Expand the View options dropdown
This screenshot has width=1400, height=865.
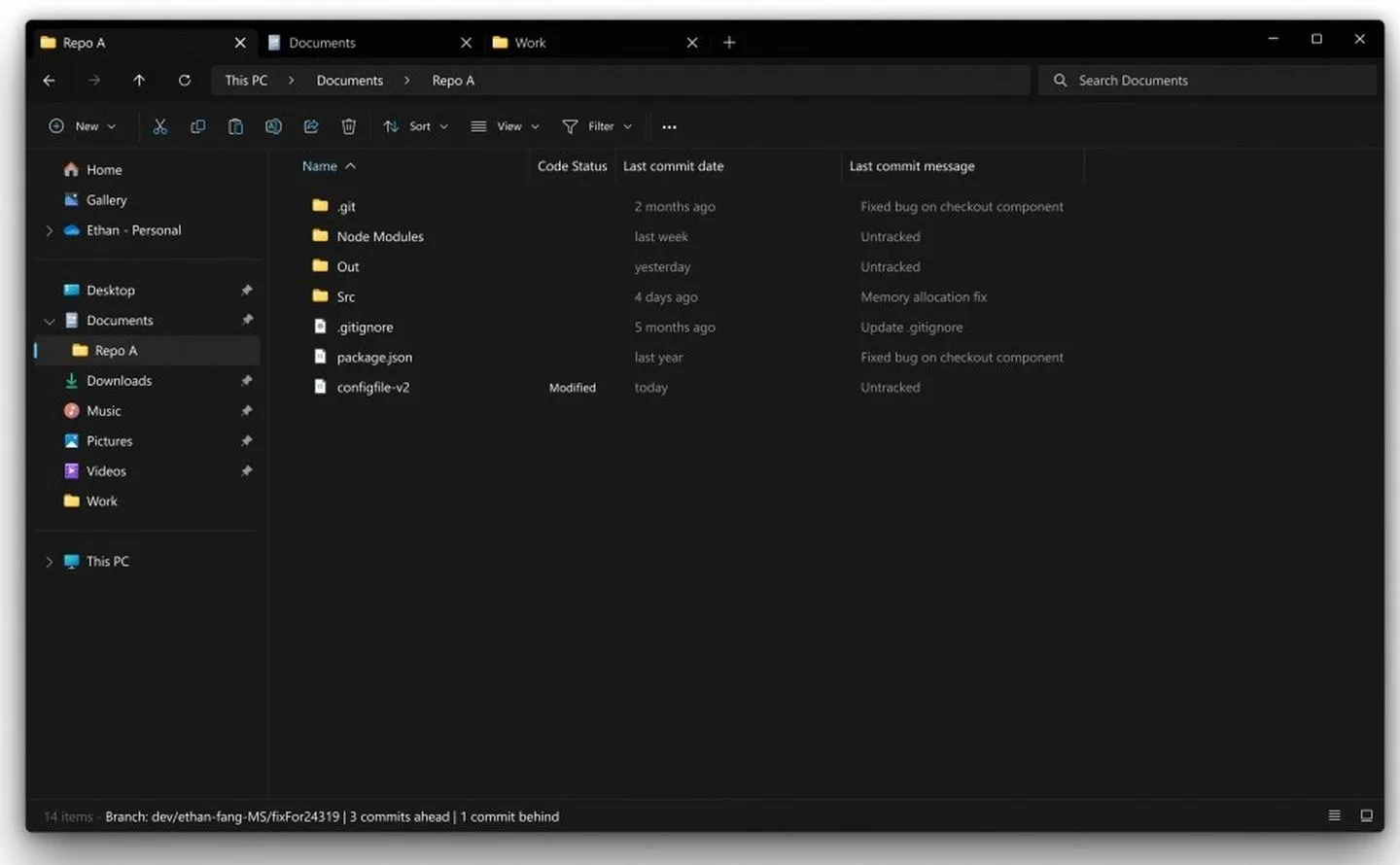pos(504,126)
